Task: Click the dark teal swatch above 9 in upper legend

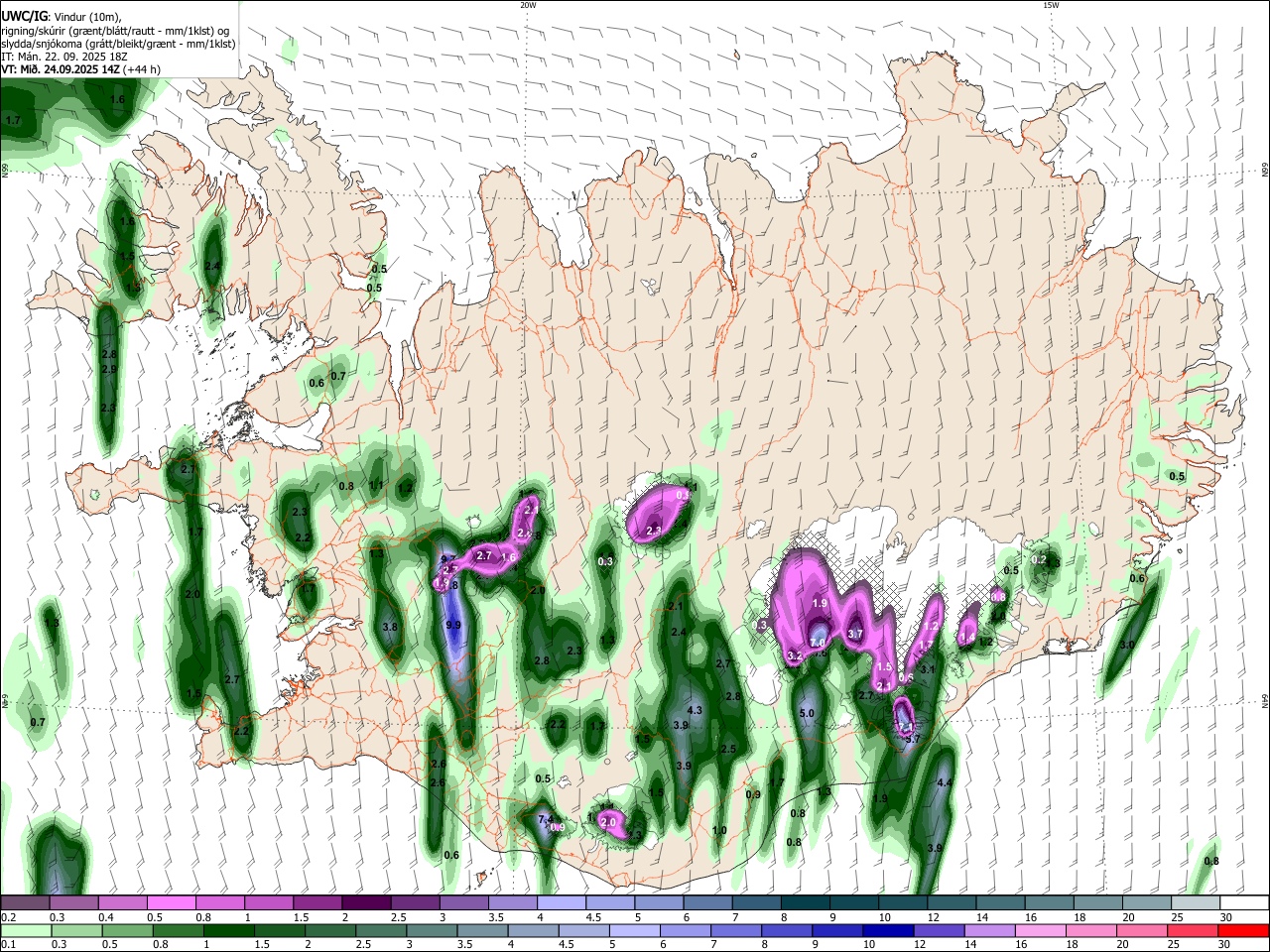Action: (x=852, y=903)
